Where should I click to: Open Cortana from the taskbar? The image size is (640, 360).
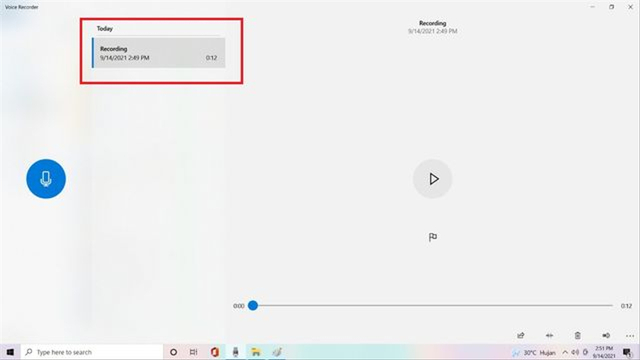click(x=173, y=352)
